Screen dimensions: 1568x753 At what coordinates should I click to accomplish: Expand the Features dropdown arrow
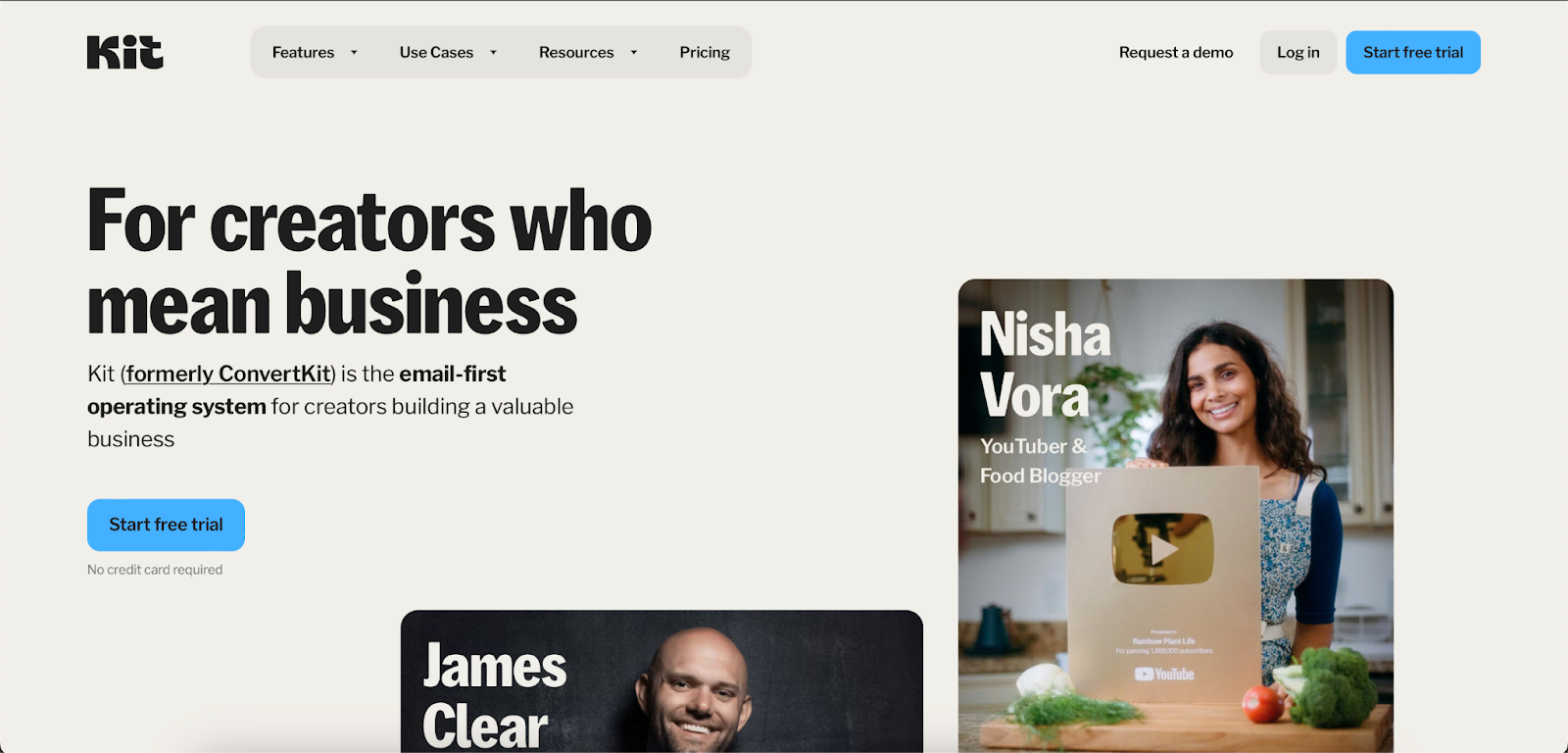354,53
